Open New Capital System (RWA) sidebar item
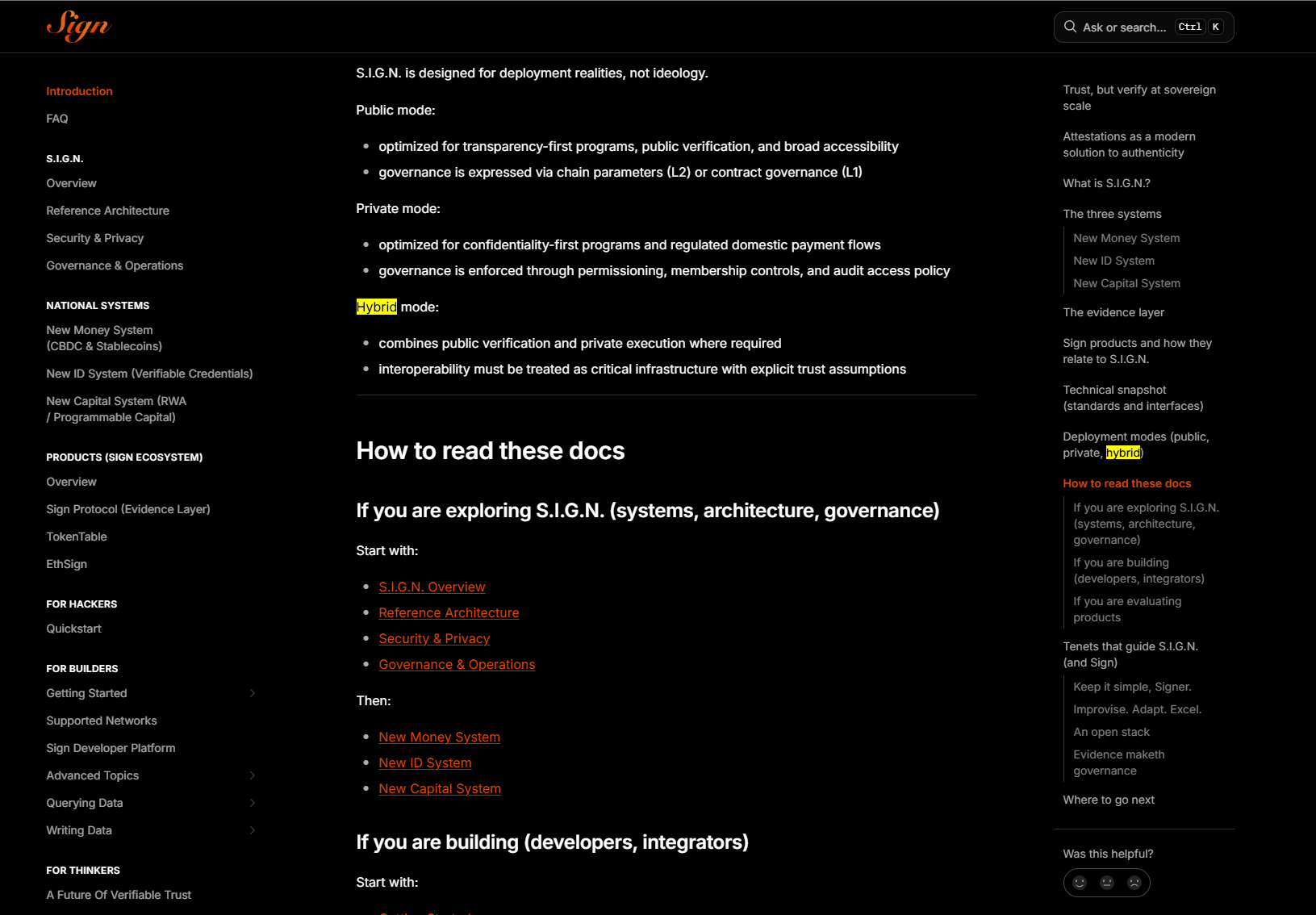The height and width of the screenshot is (915, 1316). pyautogui.click(x=116, y=409)
